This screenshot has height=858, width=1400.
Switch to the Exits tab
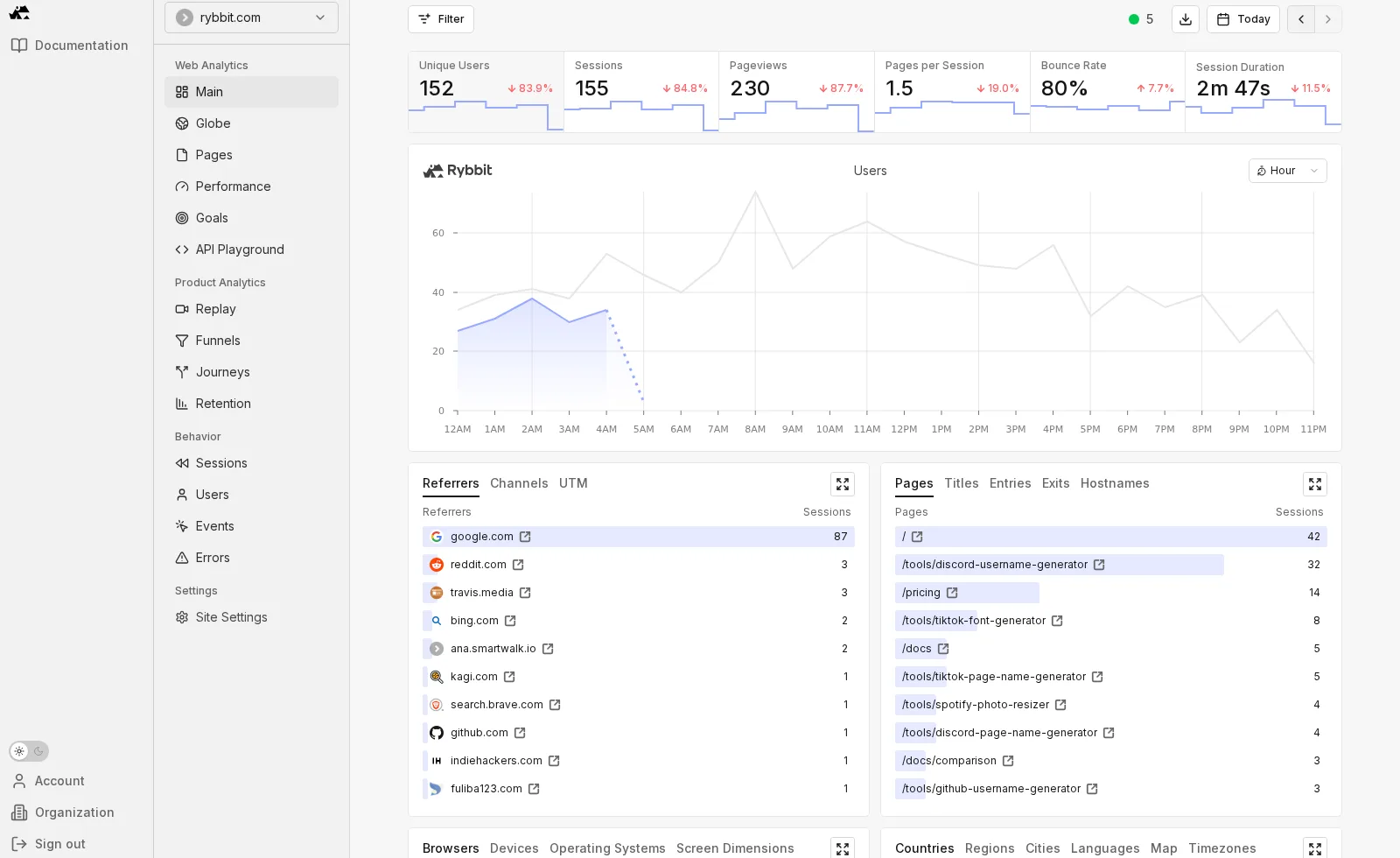pos(1056,483)
